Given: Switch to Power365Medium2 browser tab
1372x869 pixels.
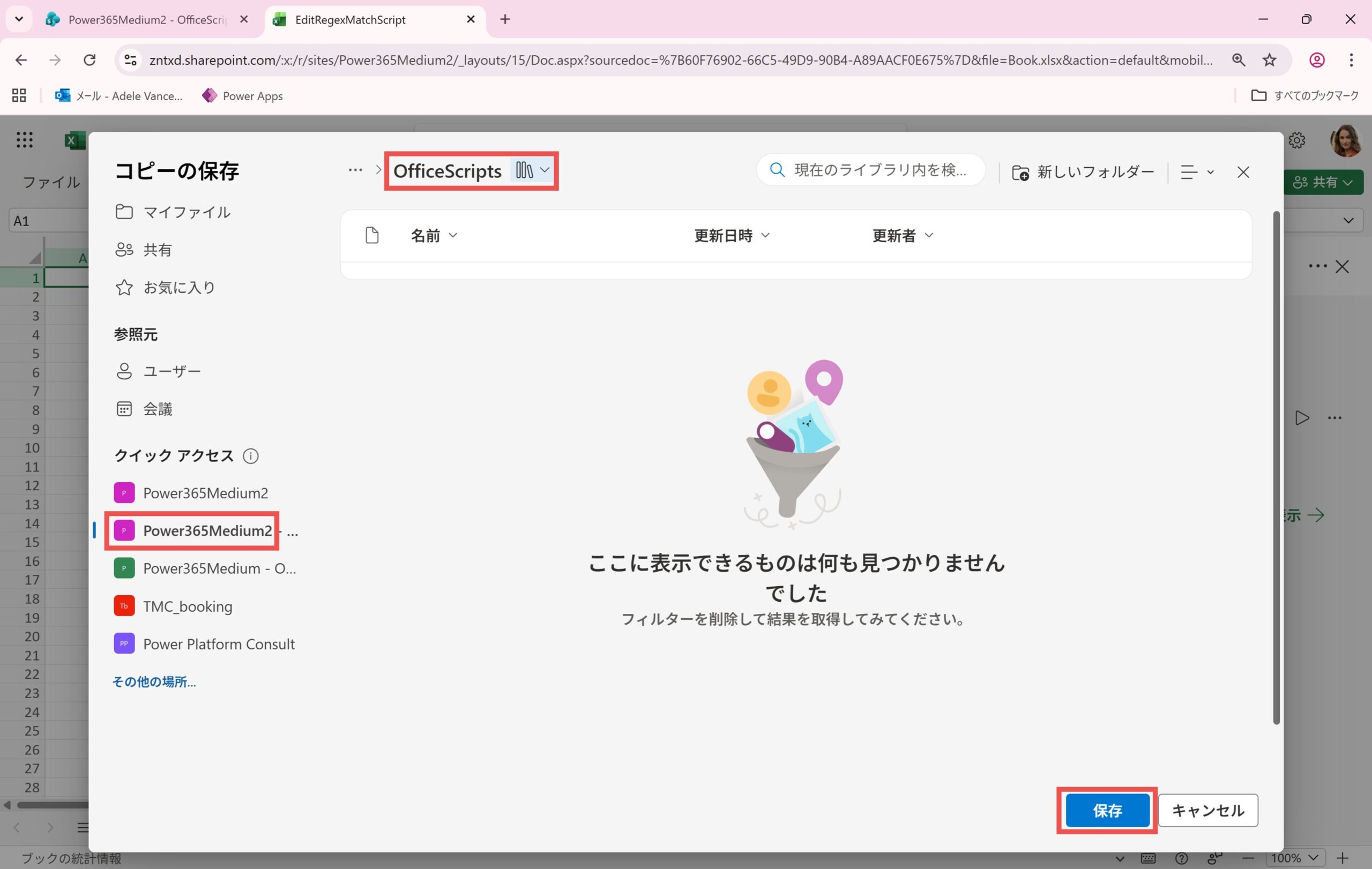Looking at the screenshot, I should point(145,19).
